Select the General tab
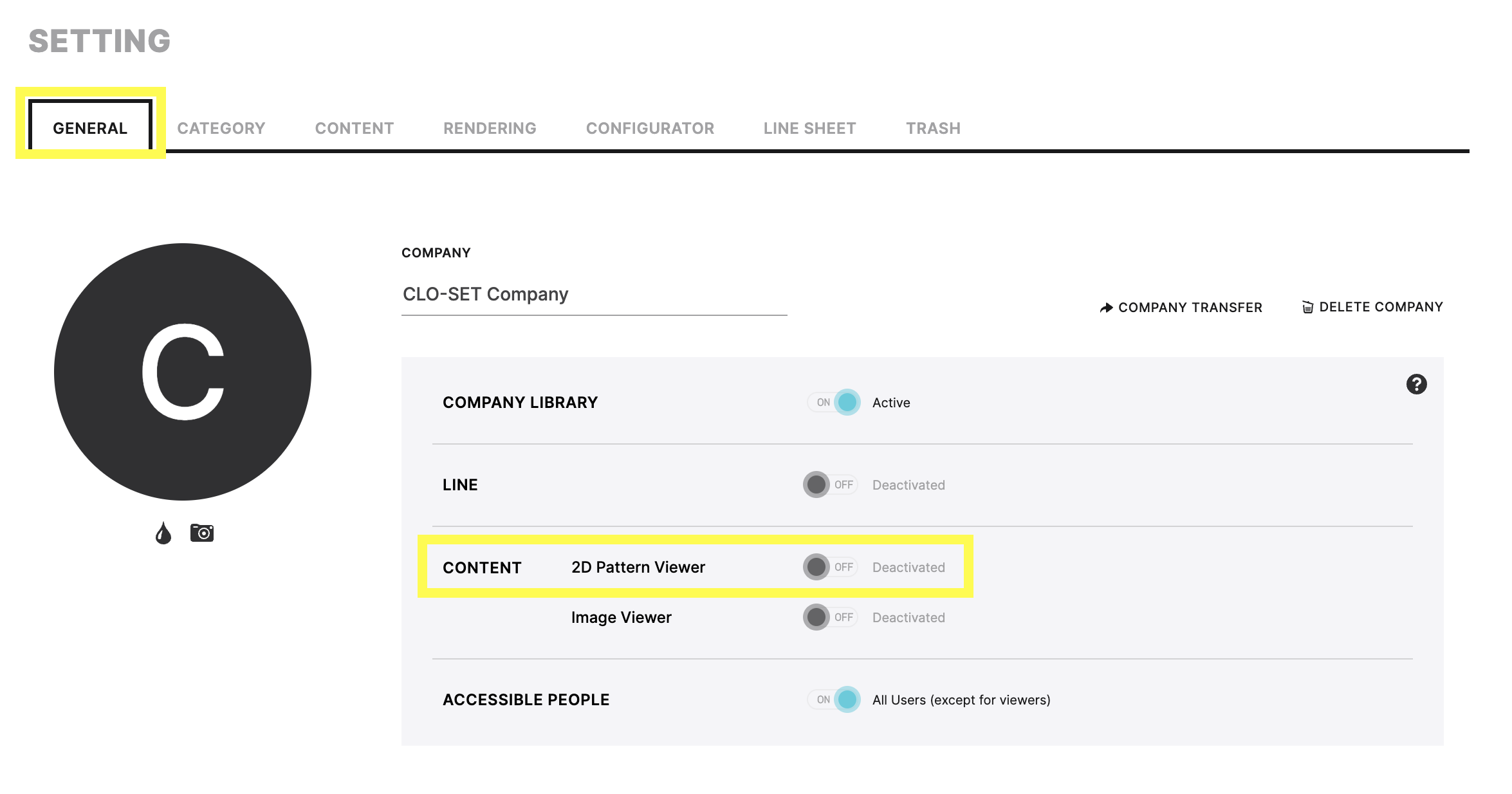This screenshot has width=1512, height=794. coord(90,128)
